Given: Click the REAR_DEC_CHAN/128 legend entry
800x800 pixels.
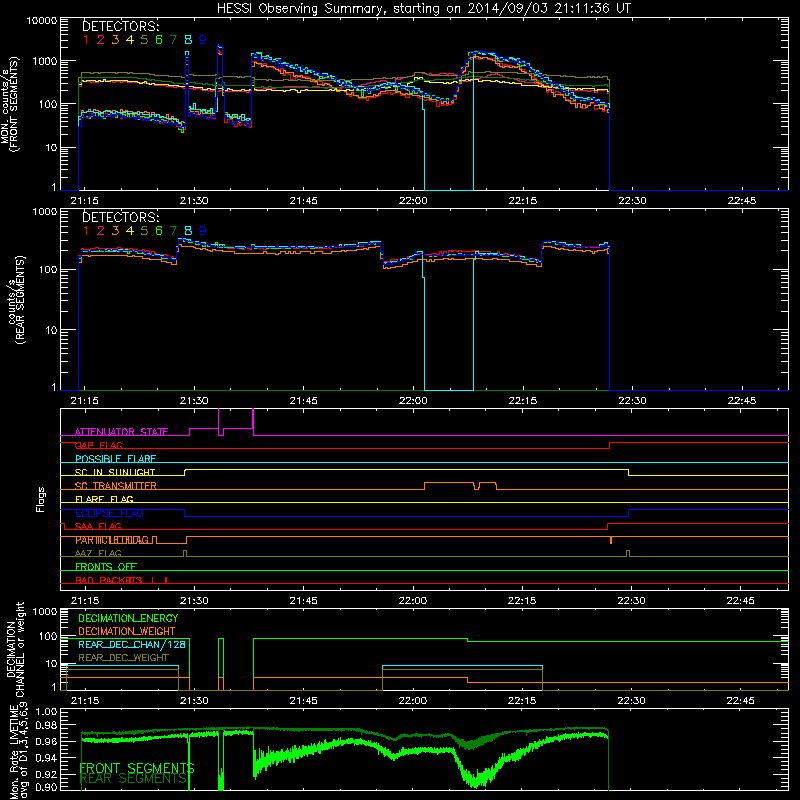Looking at the screenshot, I should tap(132, 644).
